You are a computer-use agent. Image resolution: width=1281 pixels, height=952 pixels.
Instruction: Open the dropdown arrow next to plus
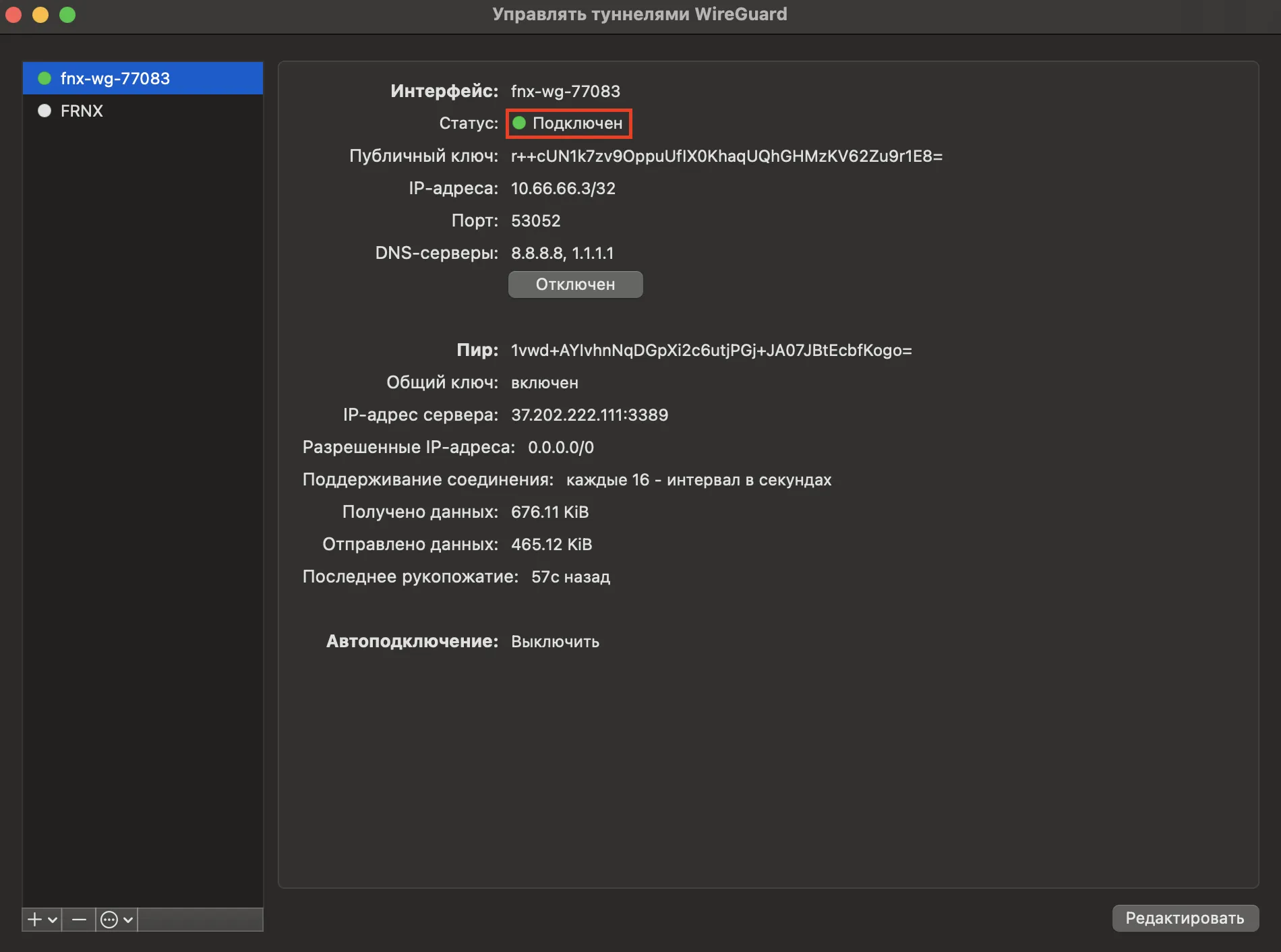click(x=53, y=920)
